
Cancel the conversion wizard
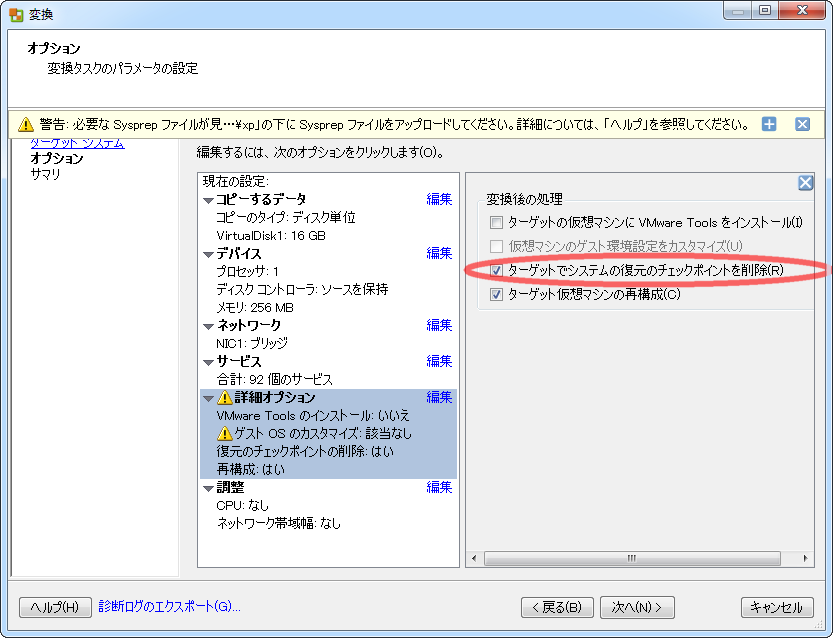777,607
